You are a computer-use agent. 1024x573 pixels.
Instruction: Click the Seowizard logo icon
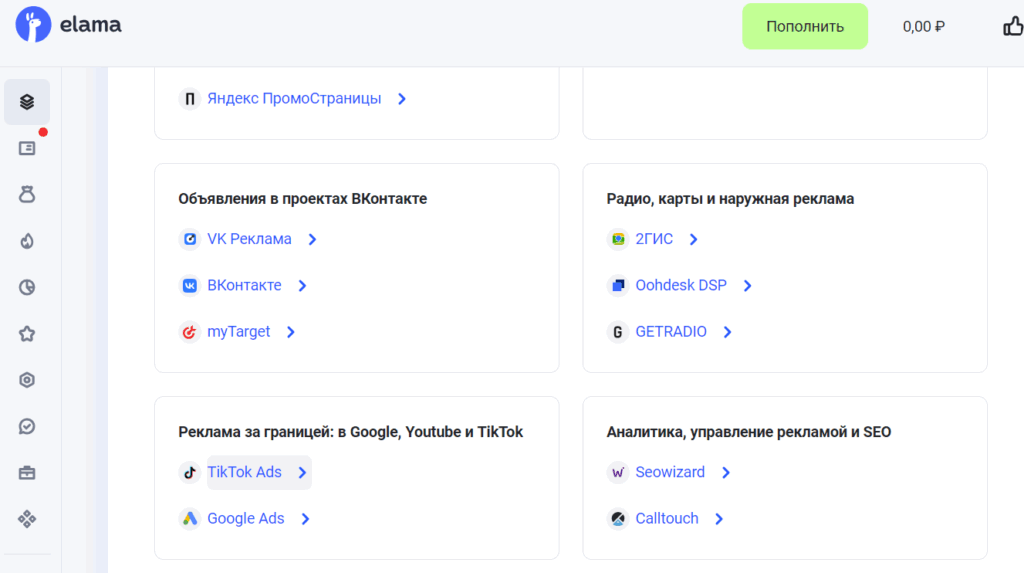[618, 472]
